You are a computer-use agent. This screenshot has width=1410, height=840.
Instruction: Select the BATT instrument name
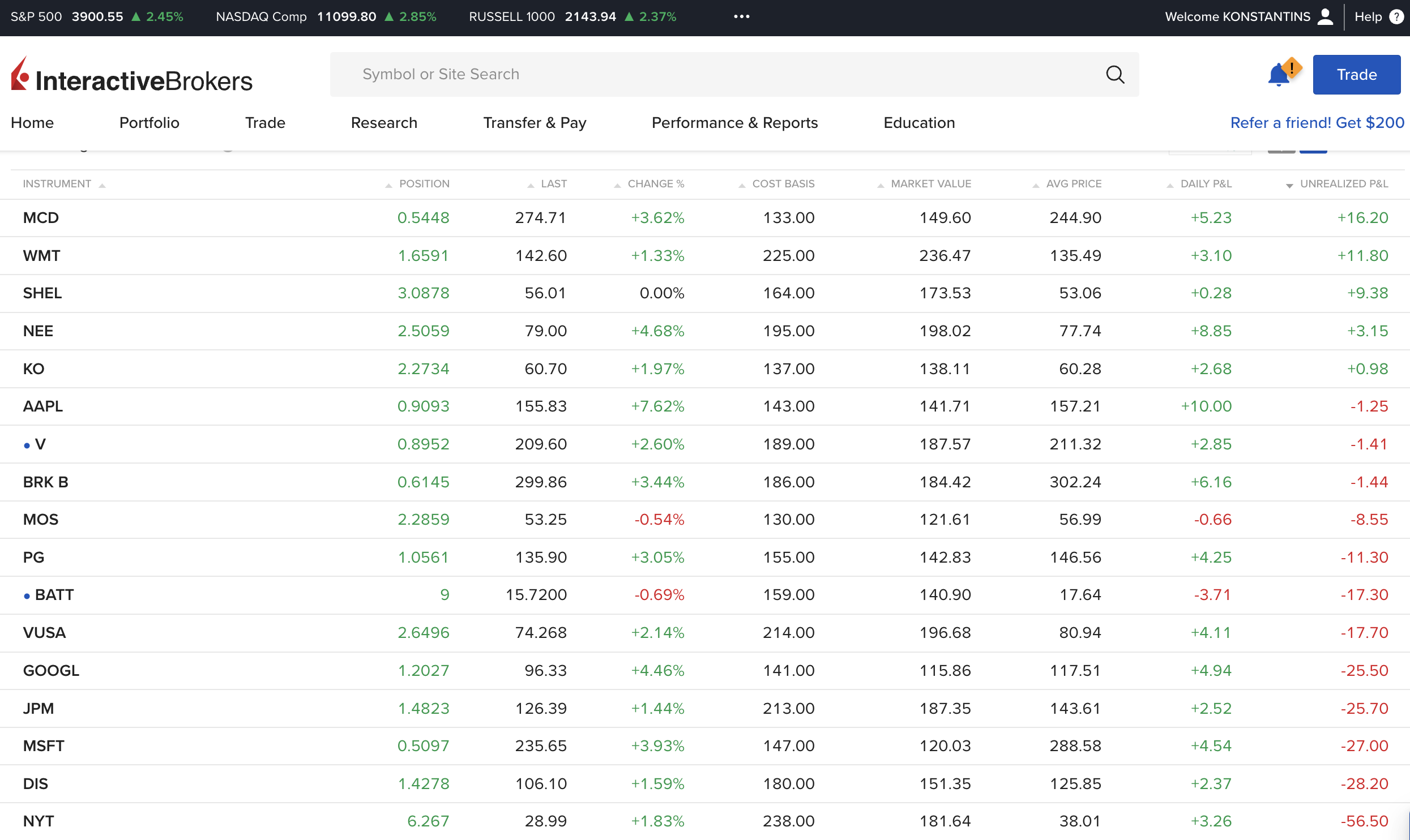click(54, 595)
